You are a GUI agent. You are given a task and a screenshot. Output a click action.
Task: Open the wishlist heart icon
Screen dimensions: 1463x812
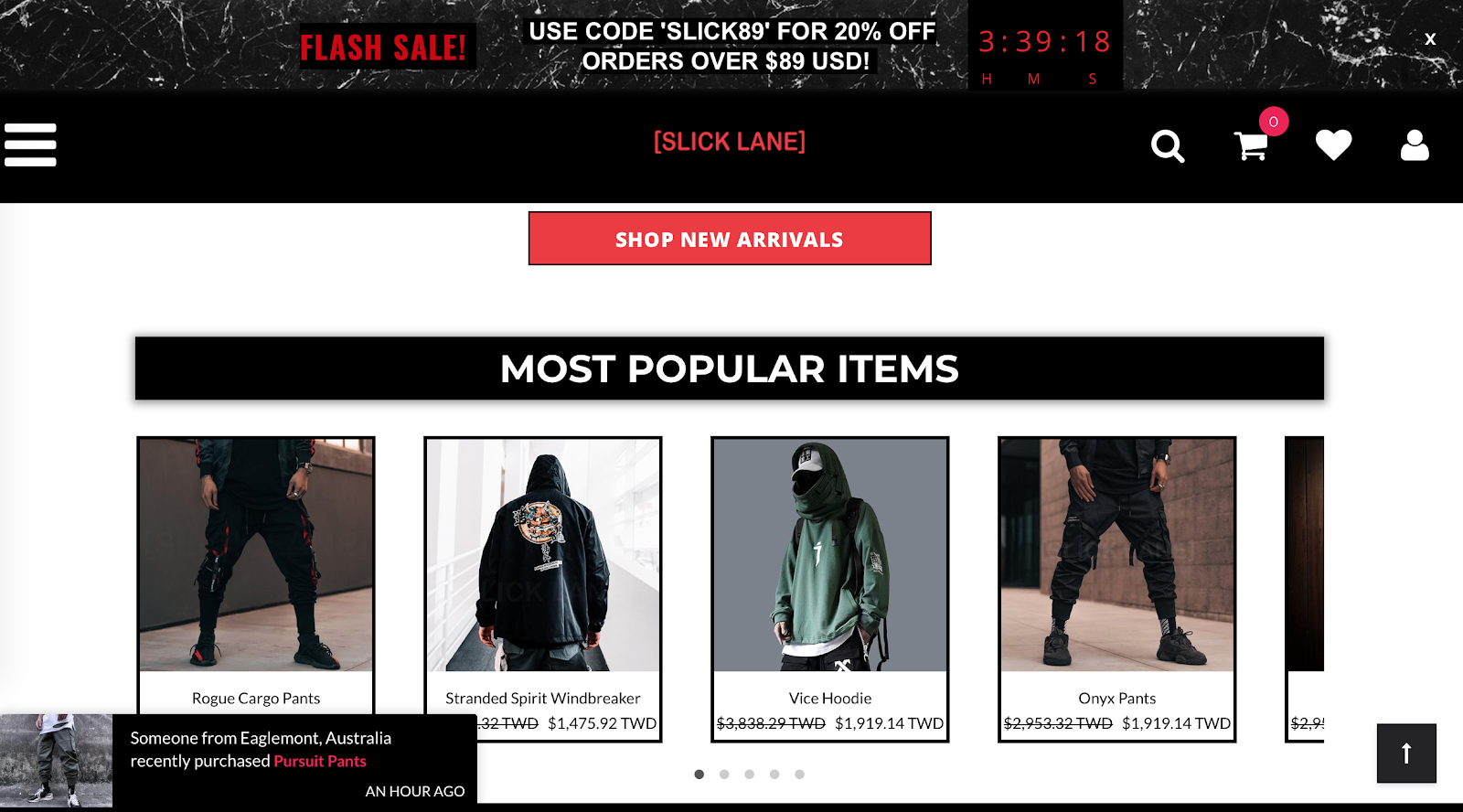pyautogui.click(x=1333, y=145)
